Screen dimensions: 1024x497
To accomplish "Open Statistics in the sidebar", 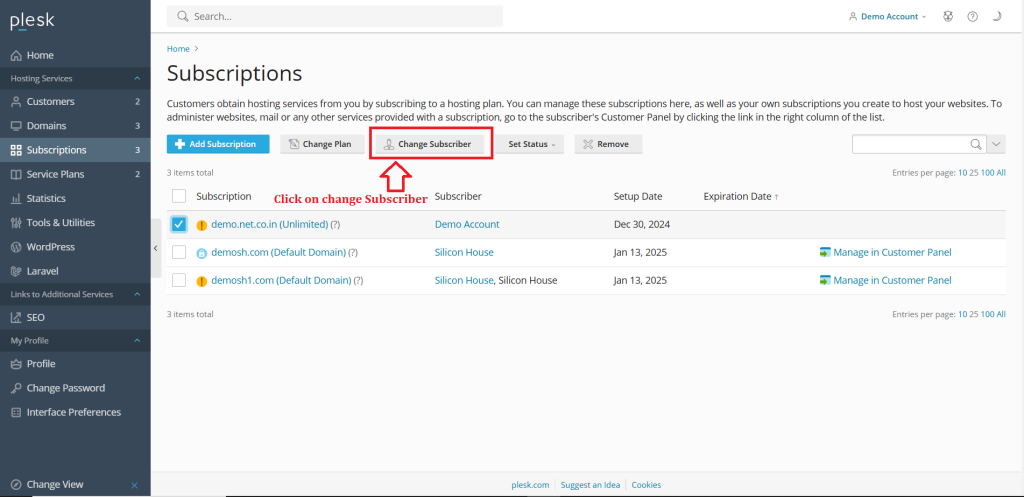I will point(75,199).
